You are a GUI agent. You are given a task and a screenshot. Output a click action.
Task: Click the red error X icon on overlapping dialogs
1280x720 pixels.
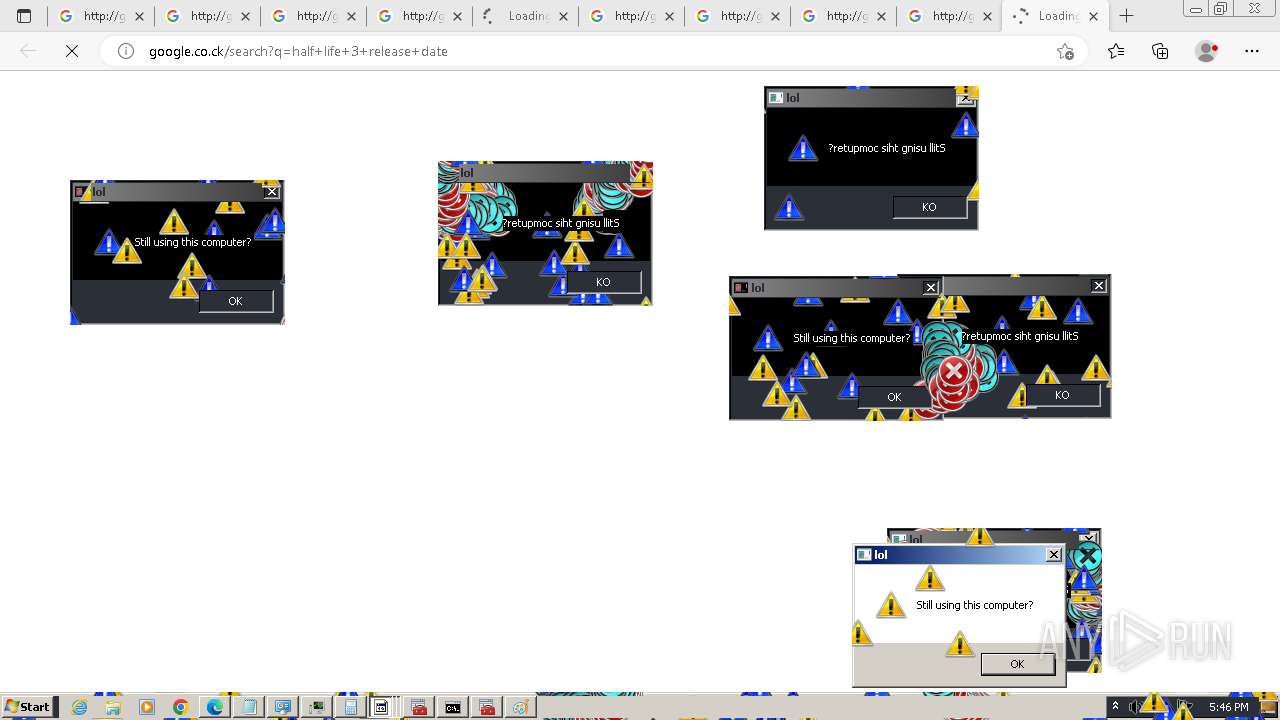(953, 372)
